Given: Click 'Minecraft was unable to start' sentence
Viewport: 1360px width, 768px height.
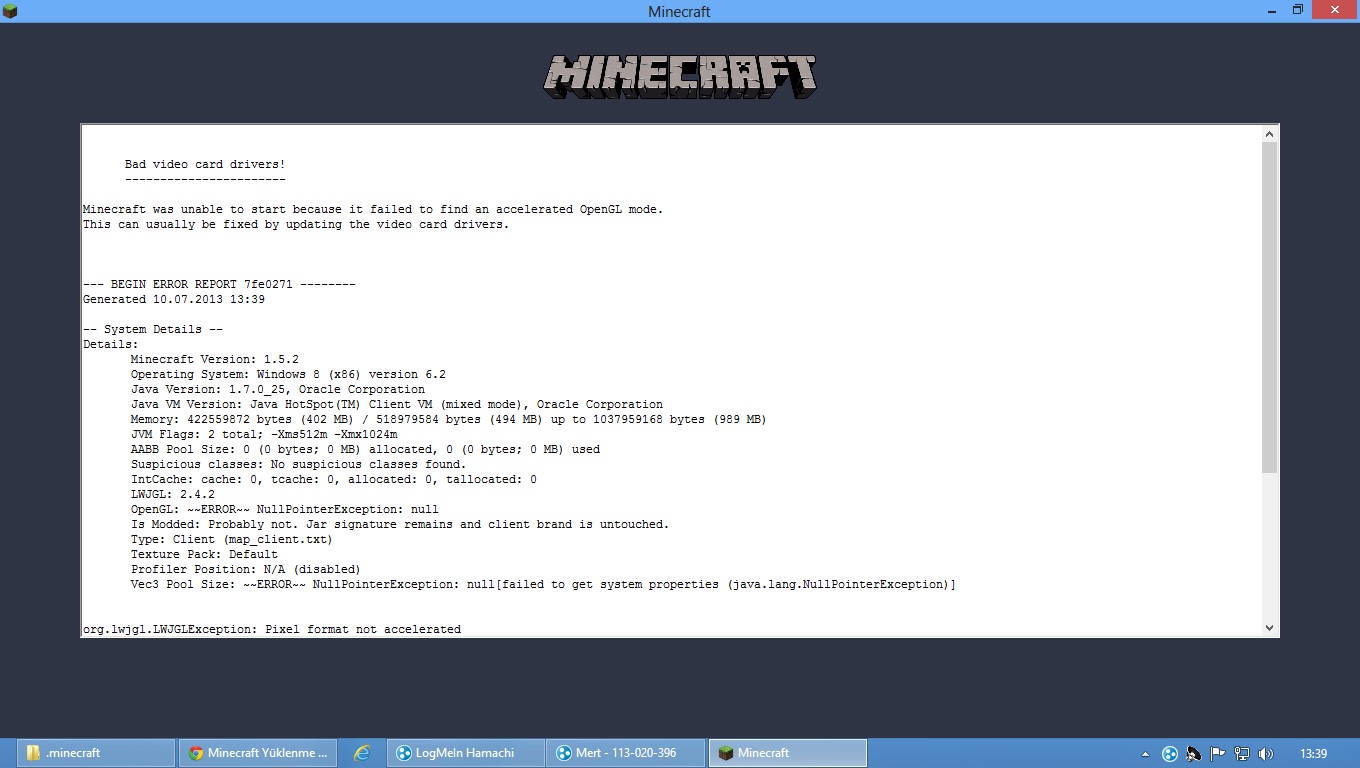Looking at the screenshot, I should tap(373, 209).
